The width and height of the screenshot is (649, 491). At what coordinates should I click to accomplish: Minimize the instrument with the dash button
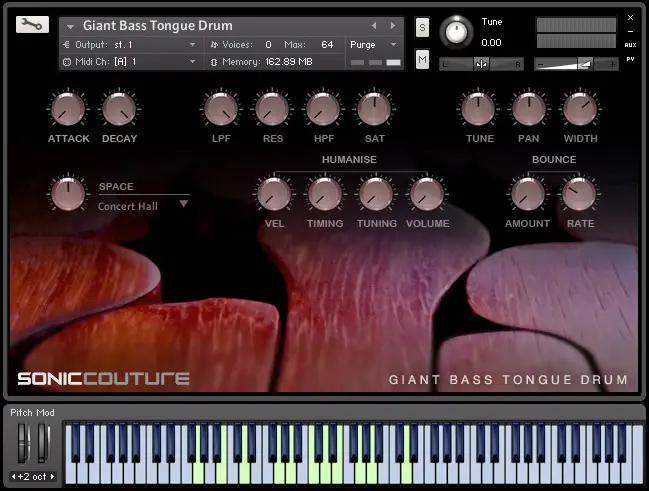click(x=630, y=31)
